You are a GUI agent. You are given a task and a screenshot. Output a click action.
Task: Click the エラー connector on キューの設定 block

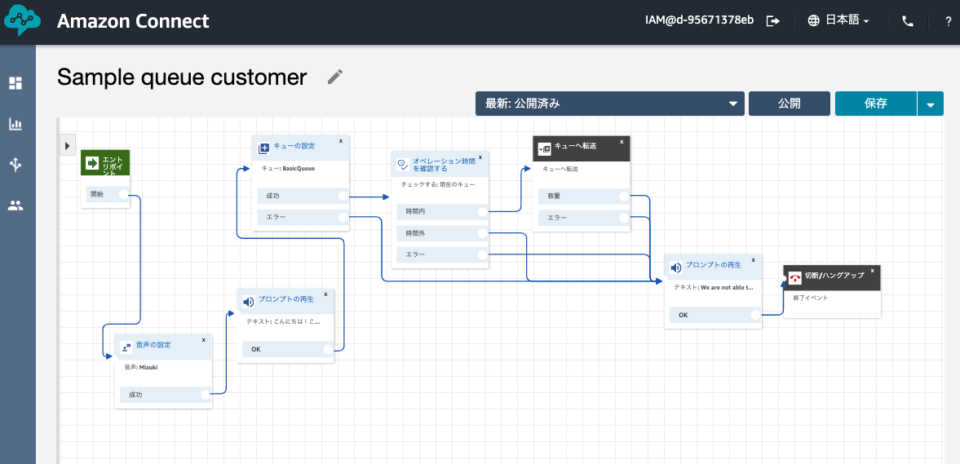[343, 217]
